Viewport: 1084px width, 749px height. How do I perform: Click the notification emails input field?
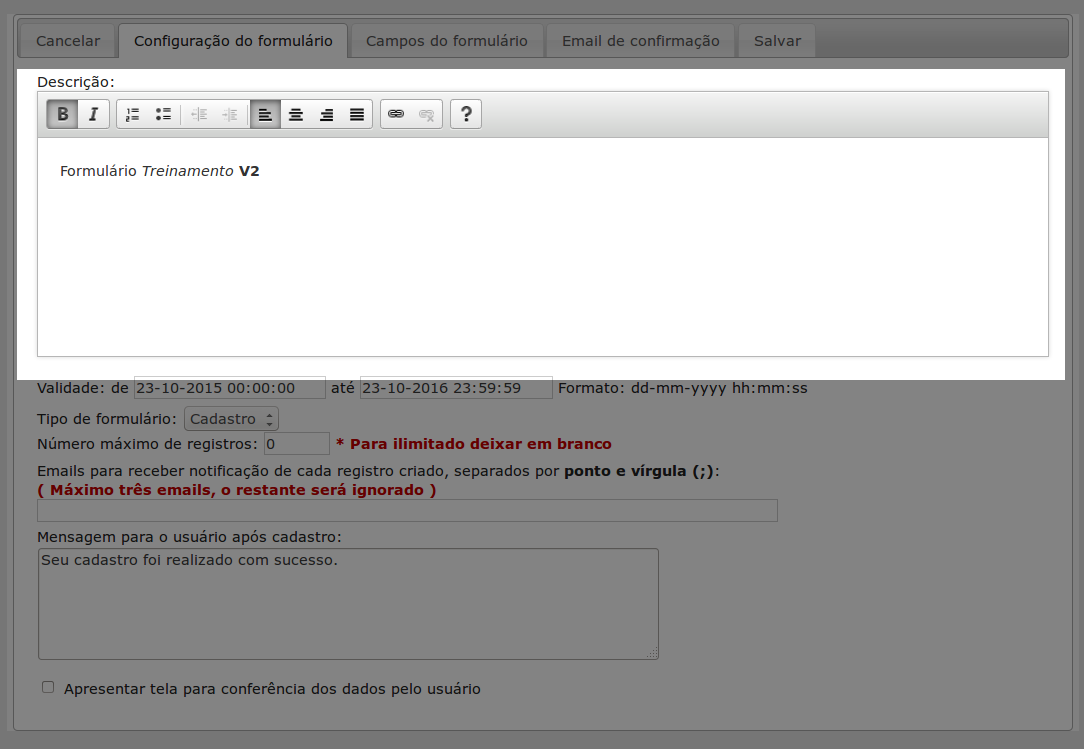pyautogui.click(x=407, y=511)
